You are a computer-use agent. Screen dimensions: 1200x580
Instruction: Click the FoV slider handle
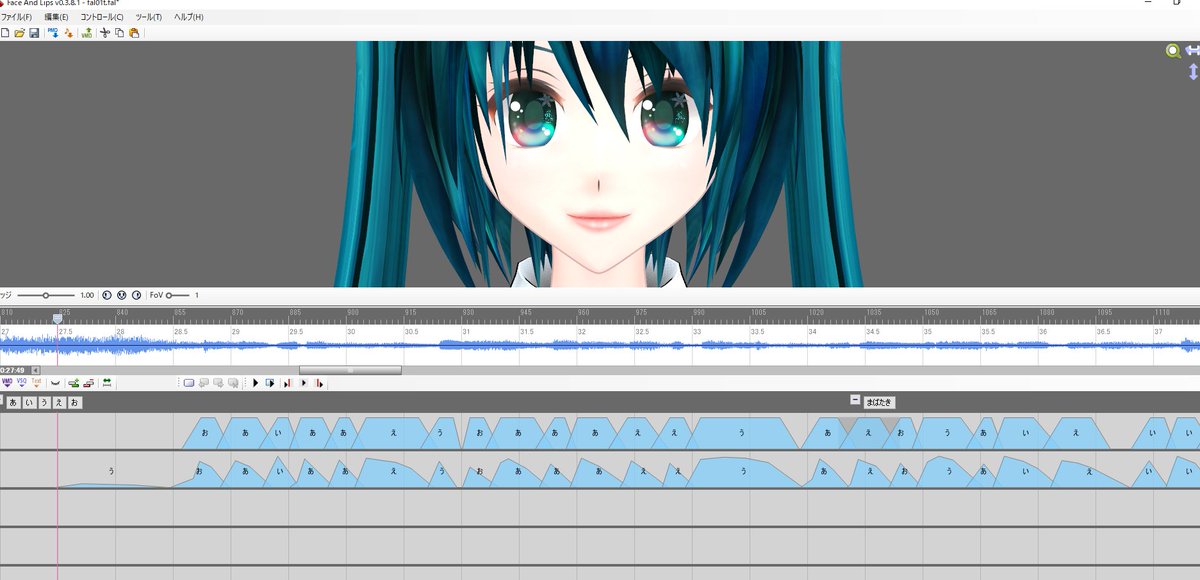point(170,295)
